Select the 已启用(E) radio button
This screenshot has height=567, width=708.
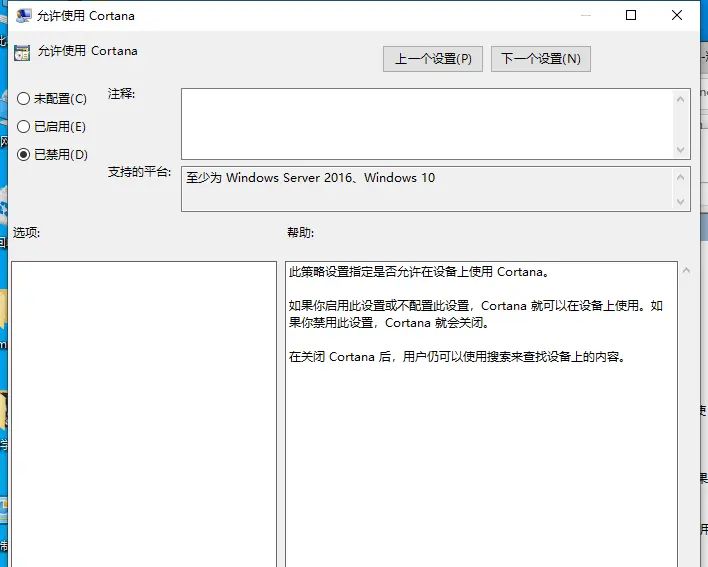point(51,127)
